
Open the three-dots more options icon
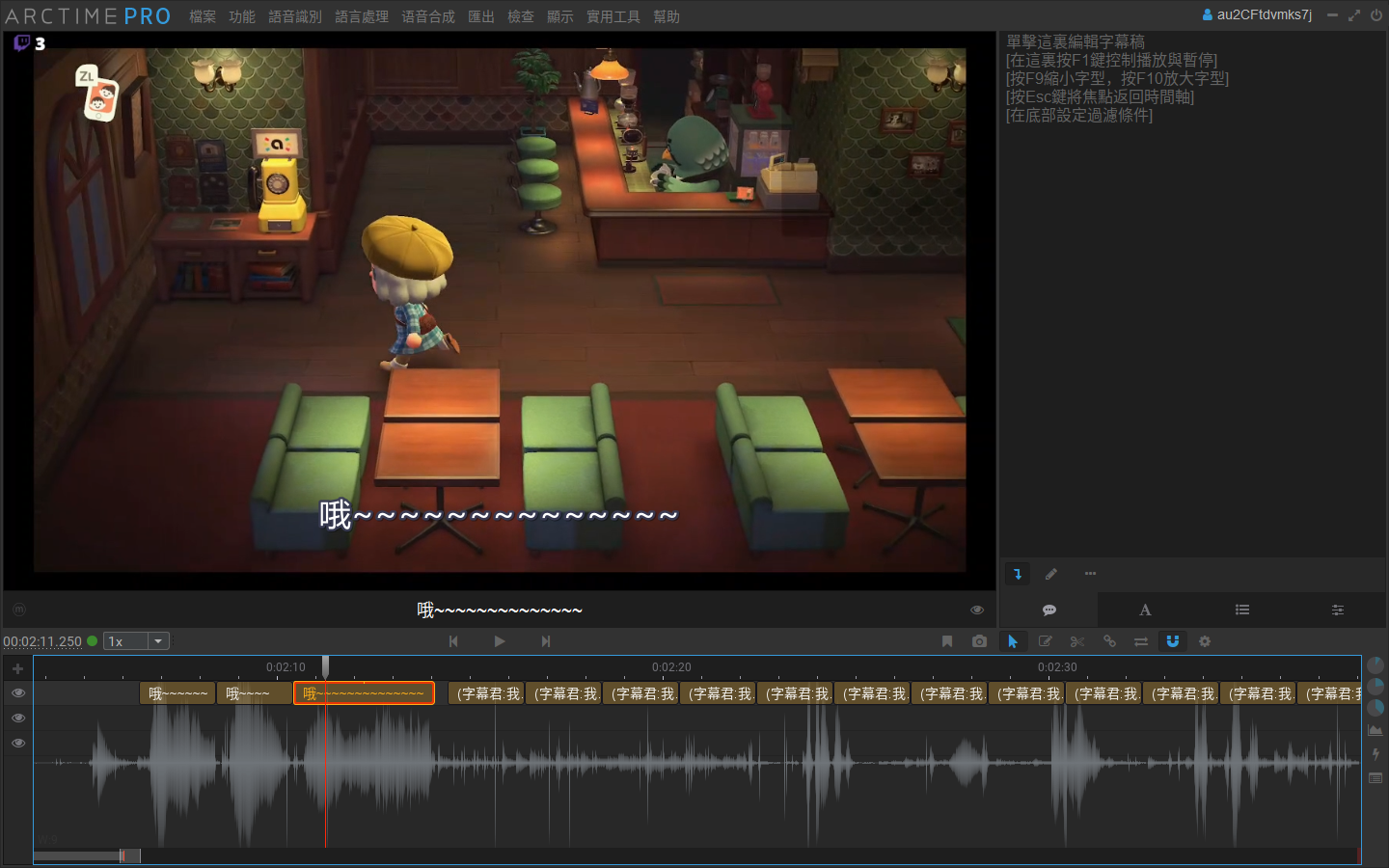click(x=1090, y=574)
